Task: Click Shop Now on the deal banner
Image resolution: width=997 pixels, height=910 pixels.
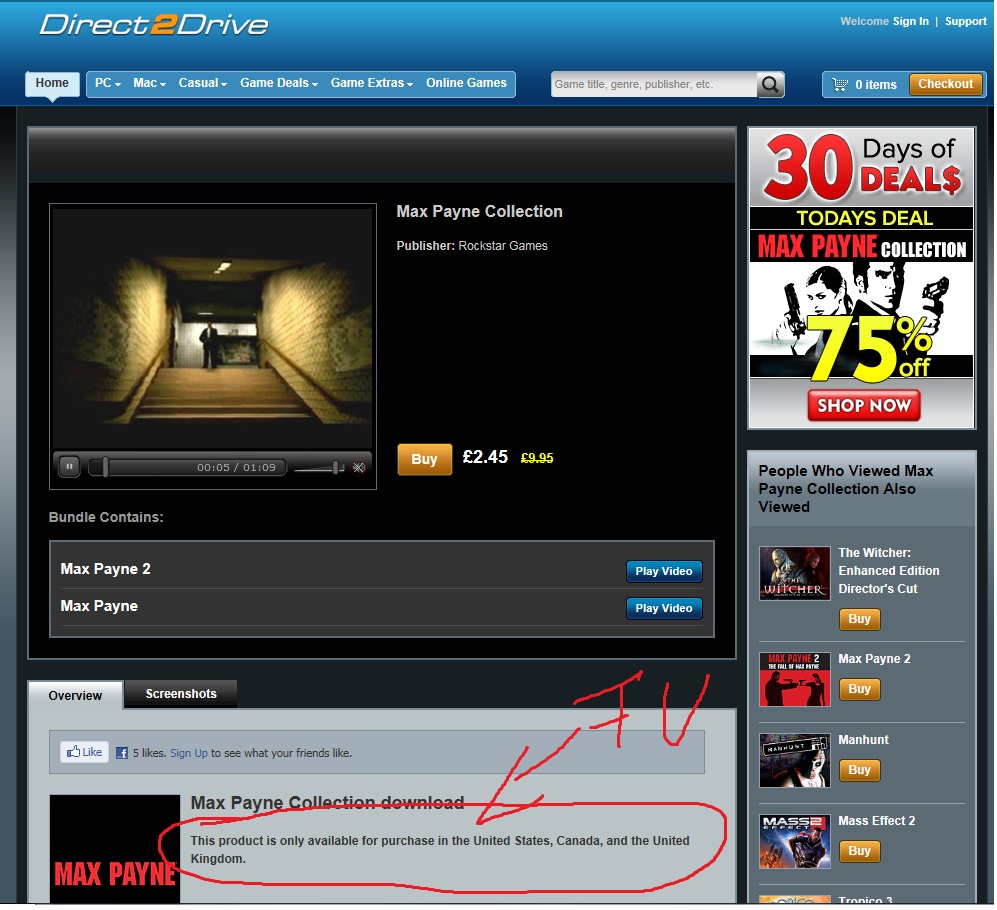Action: (x=863, y=405)
